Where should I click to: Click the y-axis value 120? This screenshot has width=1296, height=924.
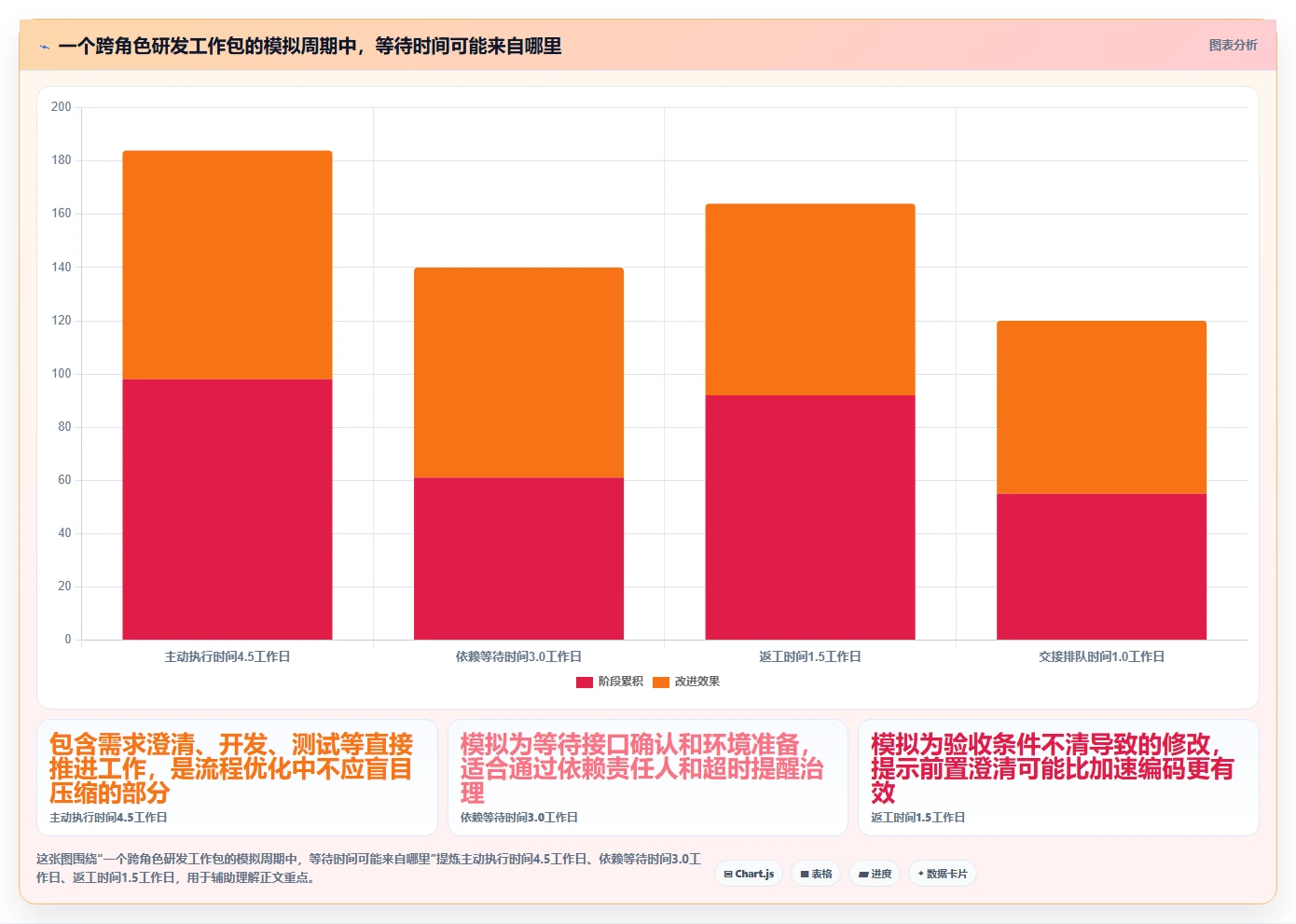(x=62, y=321)
